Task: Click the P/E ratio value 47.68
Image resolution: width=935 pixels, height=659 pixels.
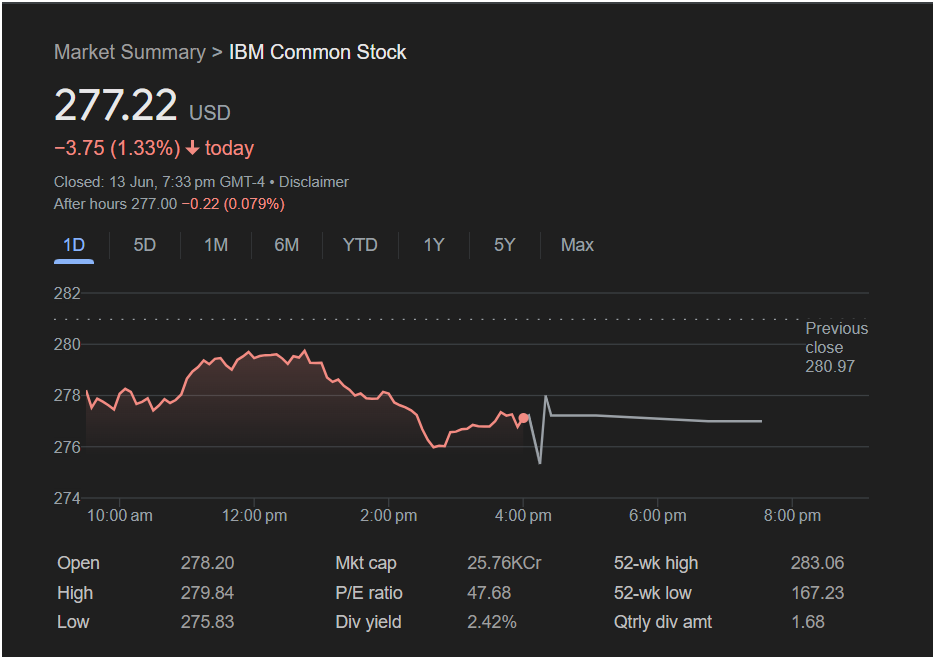Action: (489, 593)
